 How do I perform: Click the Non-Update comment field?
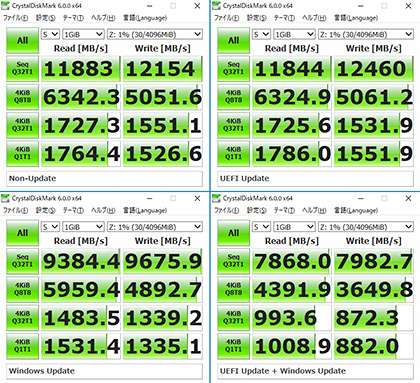coord(104,179)
